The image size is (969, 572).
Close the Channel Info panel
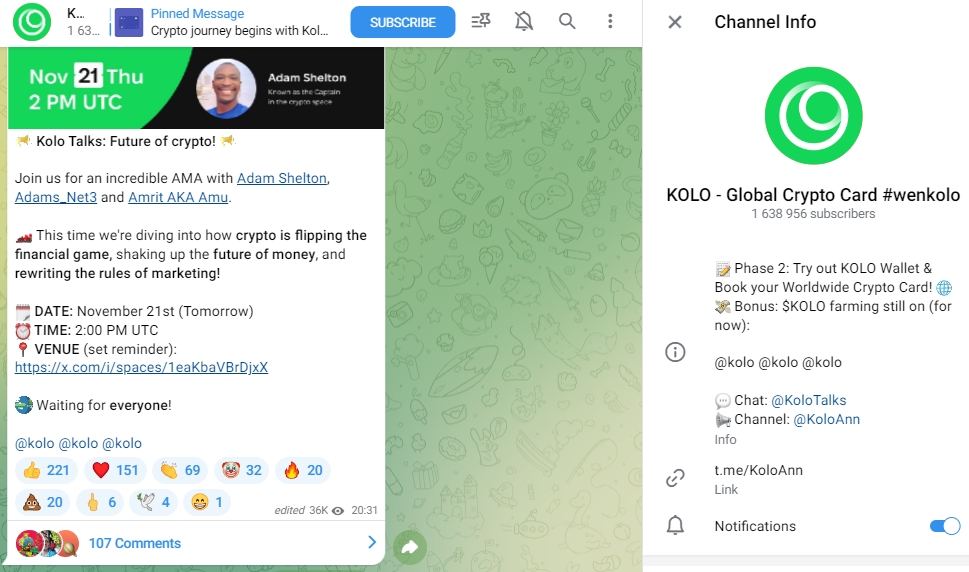point(675,22)
